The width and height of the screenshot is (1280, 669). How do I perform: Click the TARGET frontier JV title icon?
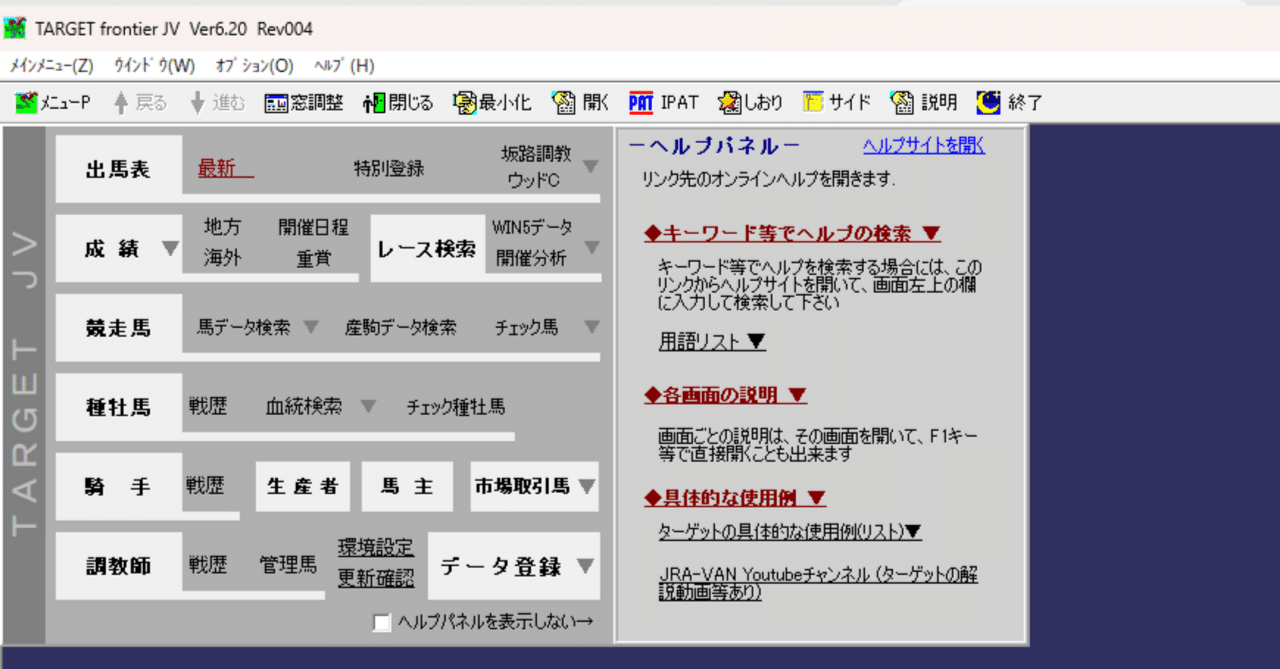(15, 28)
